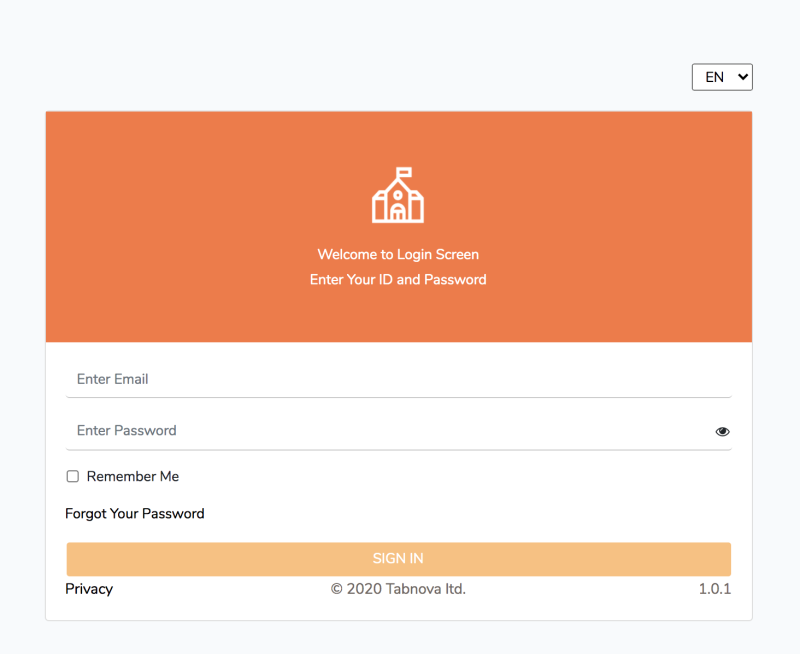
Task: Open the Forgot Your Password link
Action: point(135,514)
